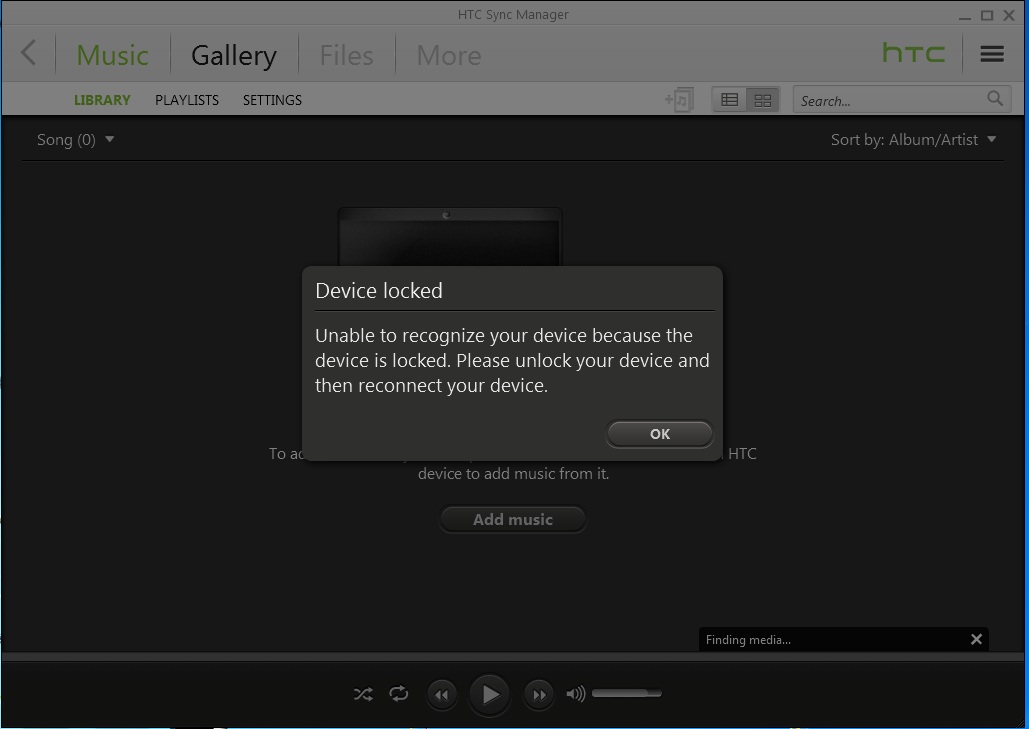
Task: Click the back arrow icon
Action: (28, 52)
